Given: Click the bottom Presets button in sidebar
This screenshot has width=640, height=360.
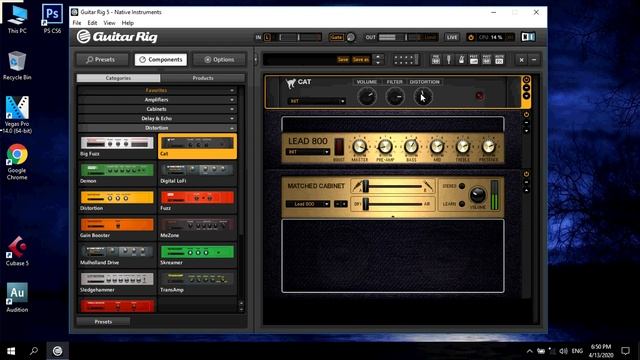Looking at the screenshot, I should pos(103,322).
